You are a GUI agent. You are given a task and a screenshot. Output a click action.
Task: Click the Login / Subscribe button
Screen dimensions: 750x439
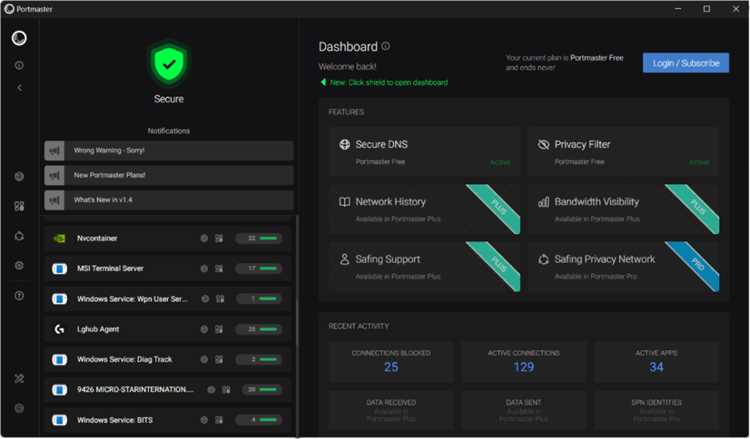pyautogui.click(x=686, y=63)
